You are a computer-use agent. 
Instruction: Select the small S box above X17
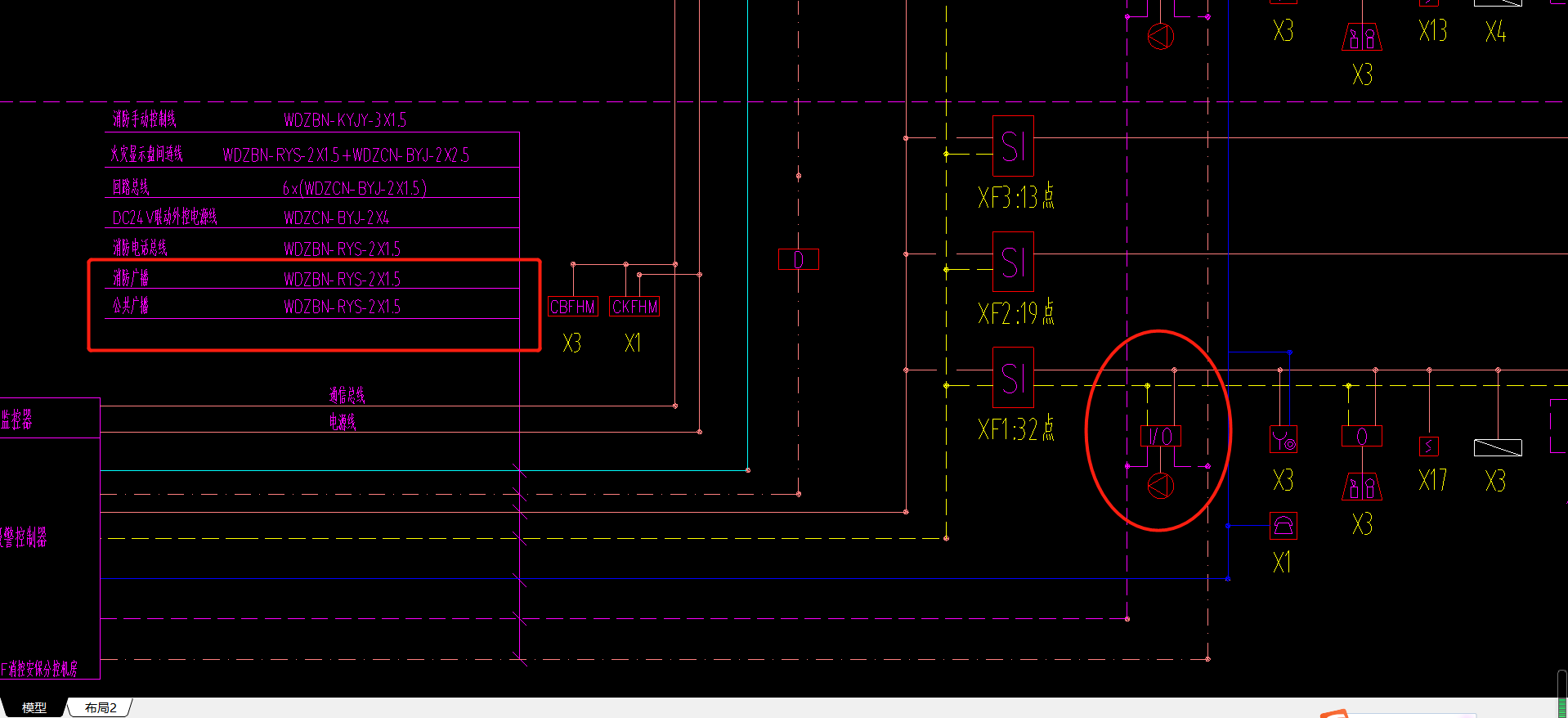pos(1429,447)
